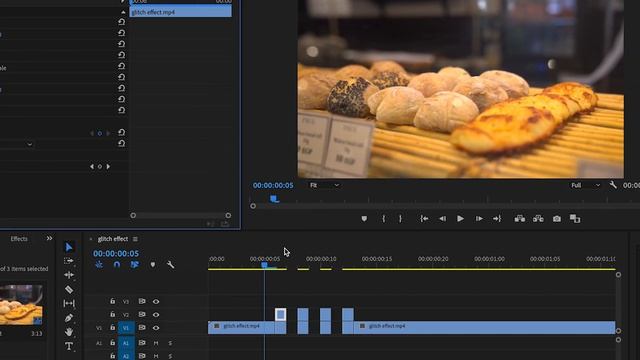Image resolution: width=640 pixels, height=360 pixels.
Task: Activate the Ripple Edit tool
Action: click(x=69, y=275)
